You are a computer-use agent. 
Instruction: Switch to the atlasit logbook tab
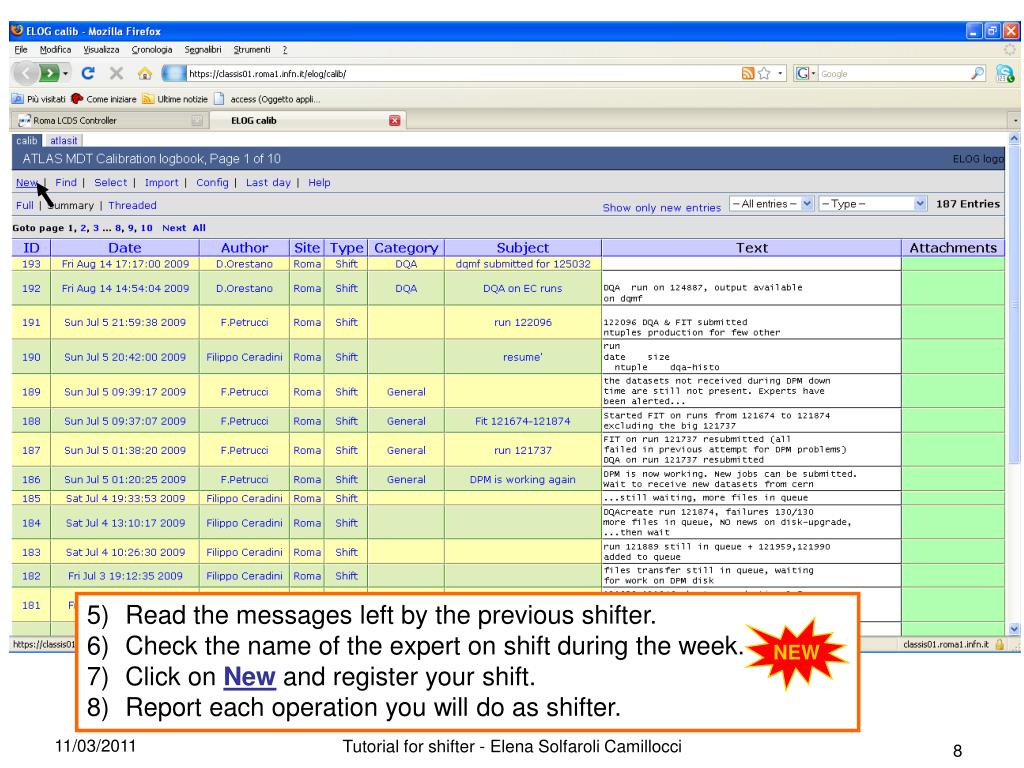[x=63, y=140]
